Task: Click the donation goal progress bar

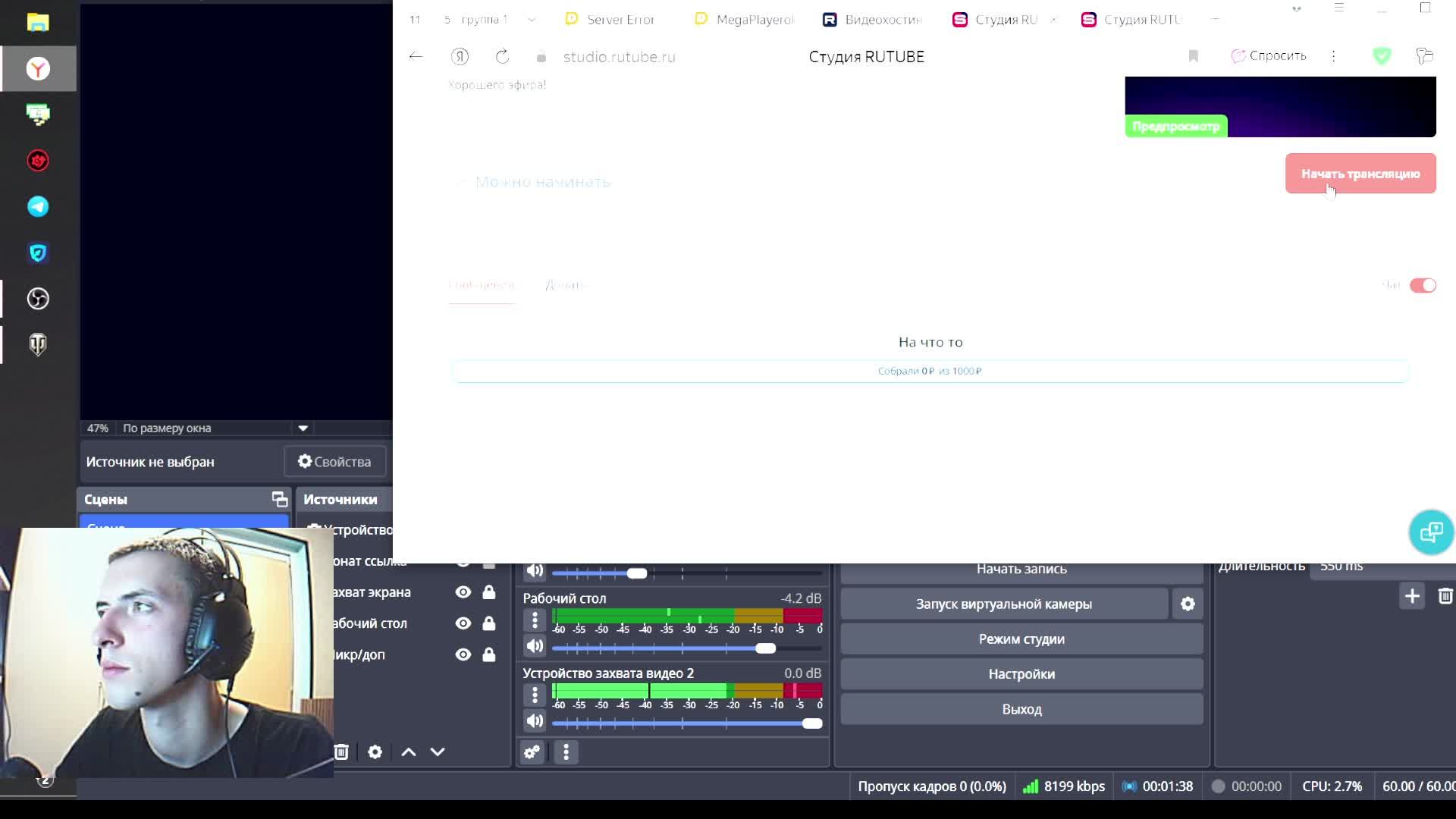Action: [930, 371]
